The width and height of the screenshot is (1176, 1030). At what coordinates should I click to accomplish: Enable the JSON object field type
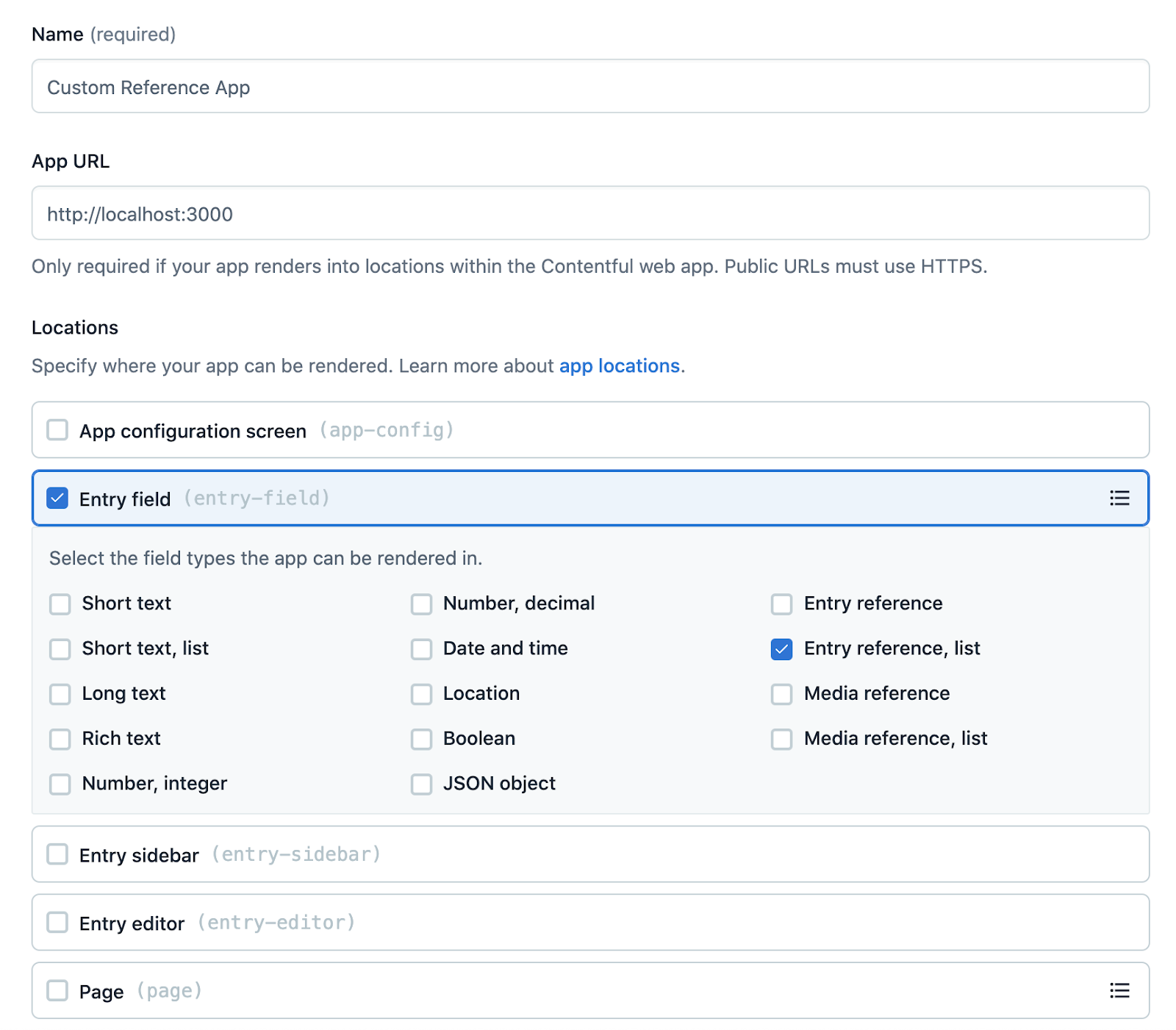click(421, 784)
